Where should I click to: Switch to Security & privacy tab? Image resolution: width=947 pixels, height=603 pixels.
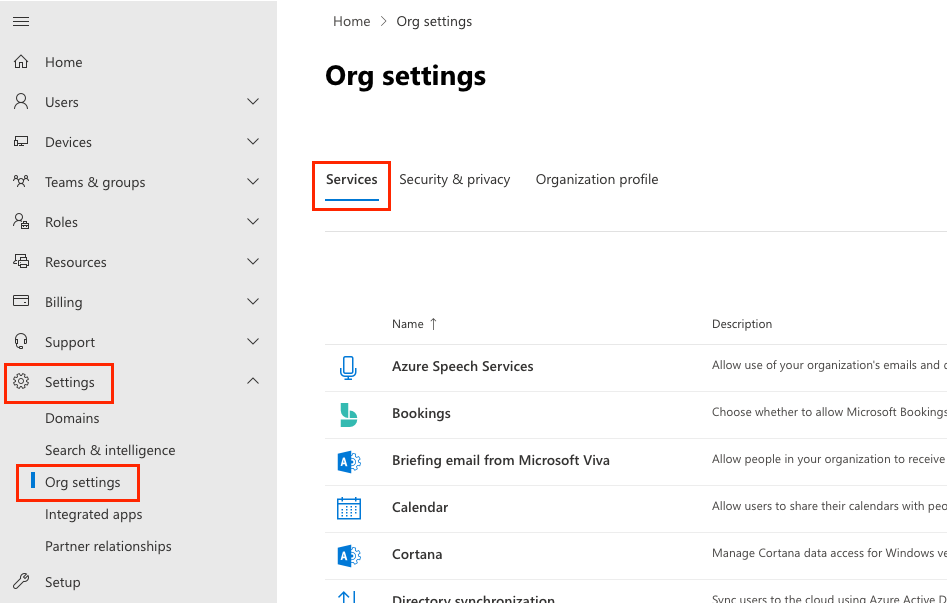(x=455, y=179)
